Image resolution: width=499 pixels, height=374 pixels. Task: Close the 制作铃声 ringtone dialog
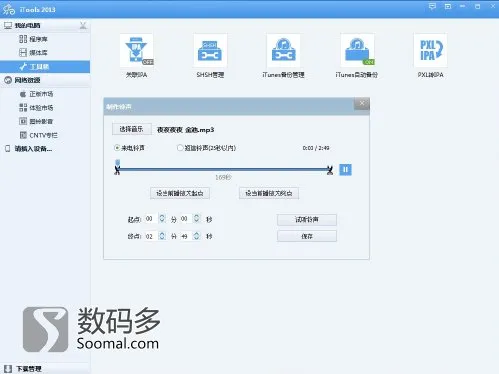tap(362, 103)
